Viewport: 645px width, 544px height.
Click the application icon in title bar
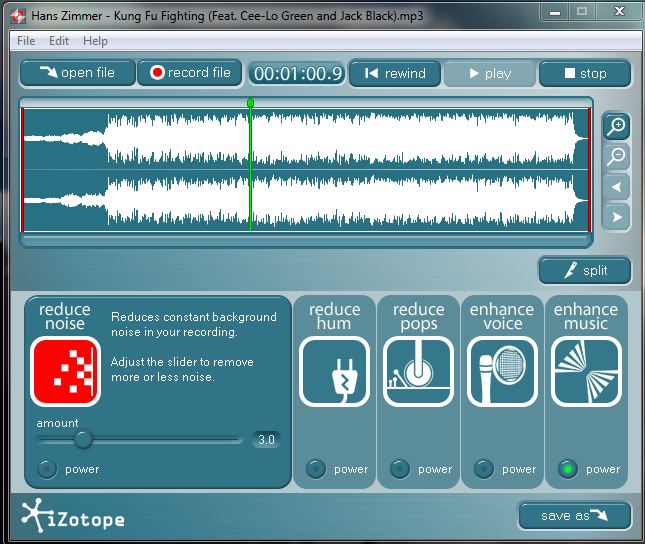tap(19, 16)
